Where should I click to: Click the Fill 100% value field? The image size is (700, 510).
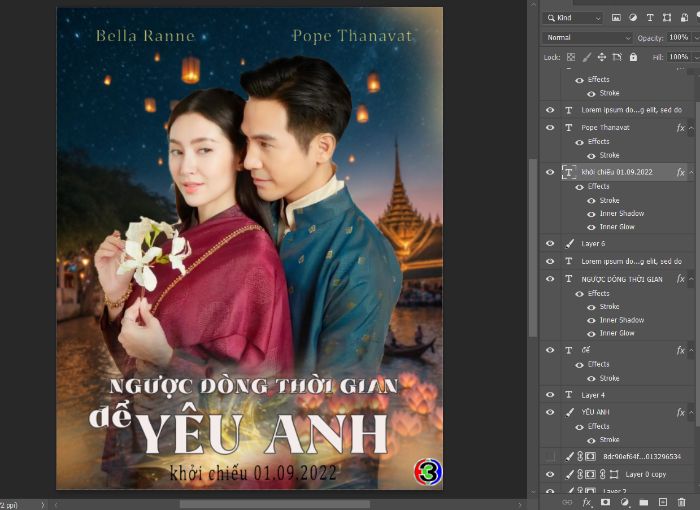point(679,57)
